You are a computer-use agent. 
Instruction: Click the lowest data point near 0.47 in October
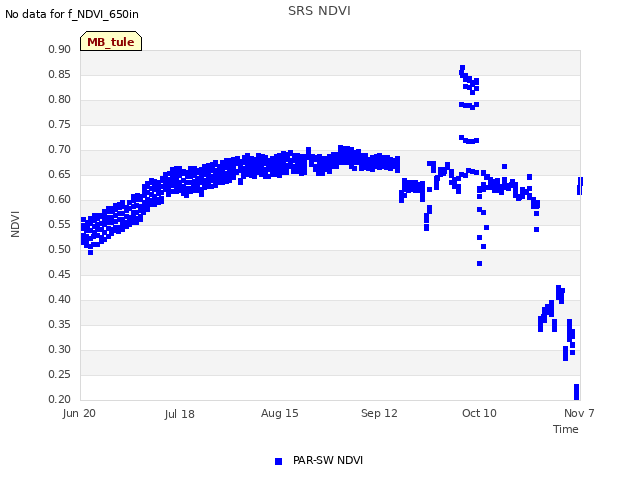coord(480,264)
